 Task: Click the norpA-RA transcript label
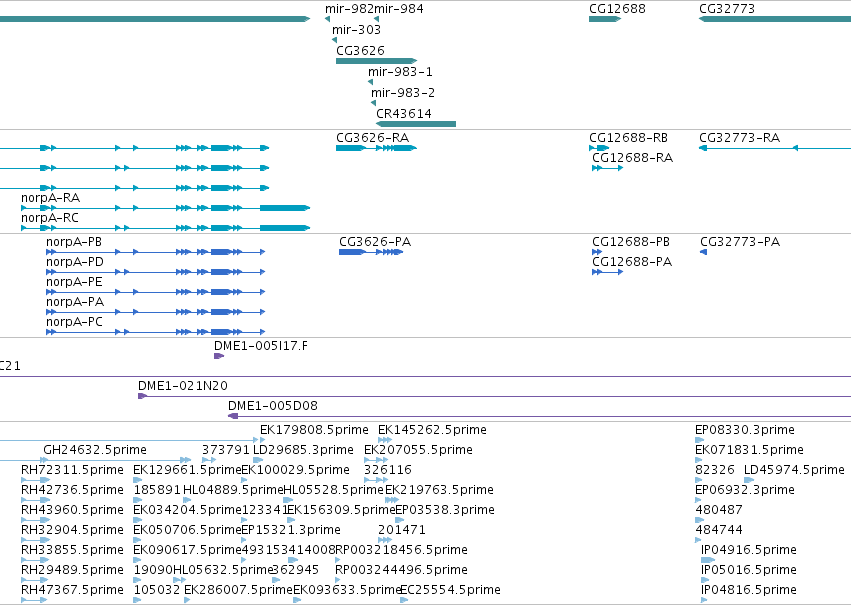(50, 198)
